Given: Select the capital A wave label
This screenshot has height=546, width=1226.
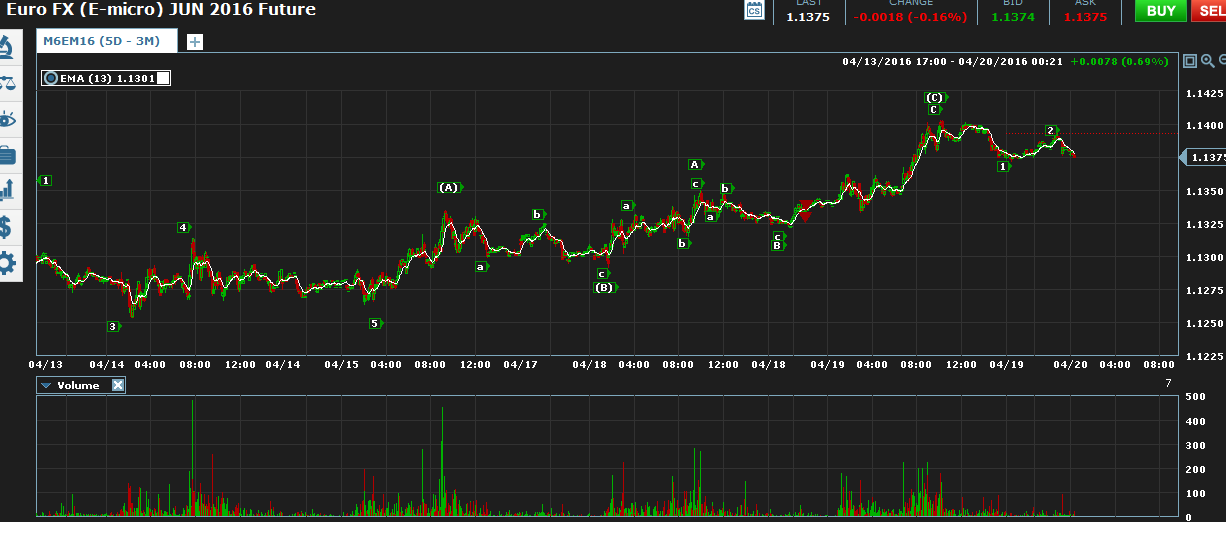Looking at the screenshot, I should tap(695, 164).
